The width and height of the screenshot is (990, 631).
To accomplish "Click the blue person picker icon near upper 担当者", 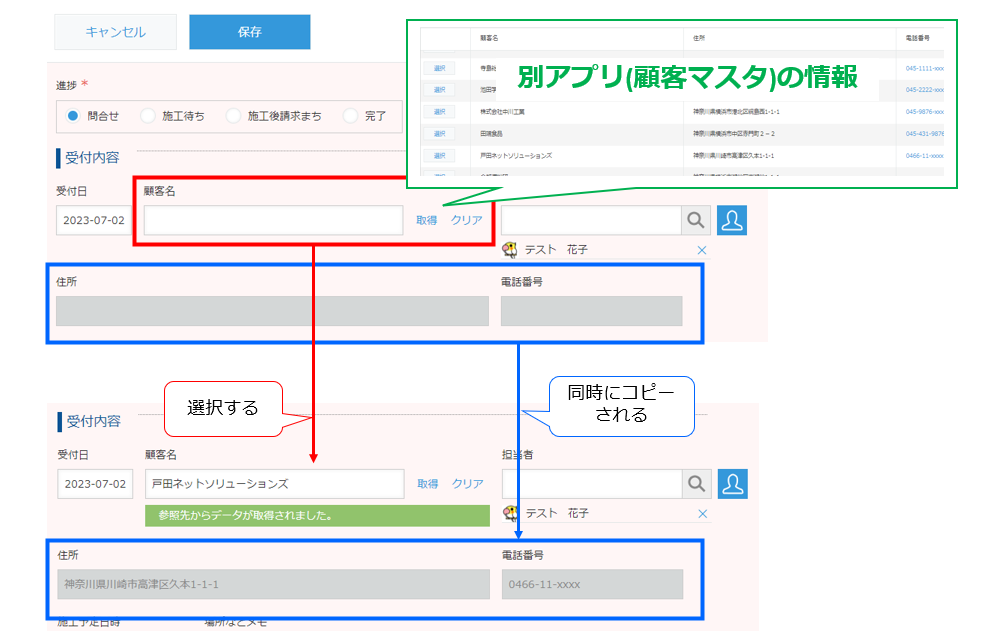I will click(x=731, y=220).
